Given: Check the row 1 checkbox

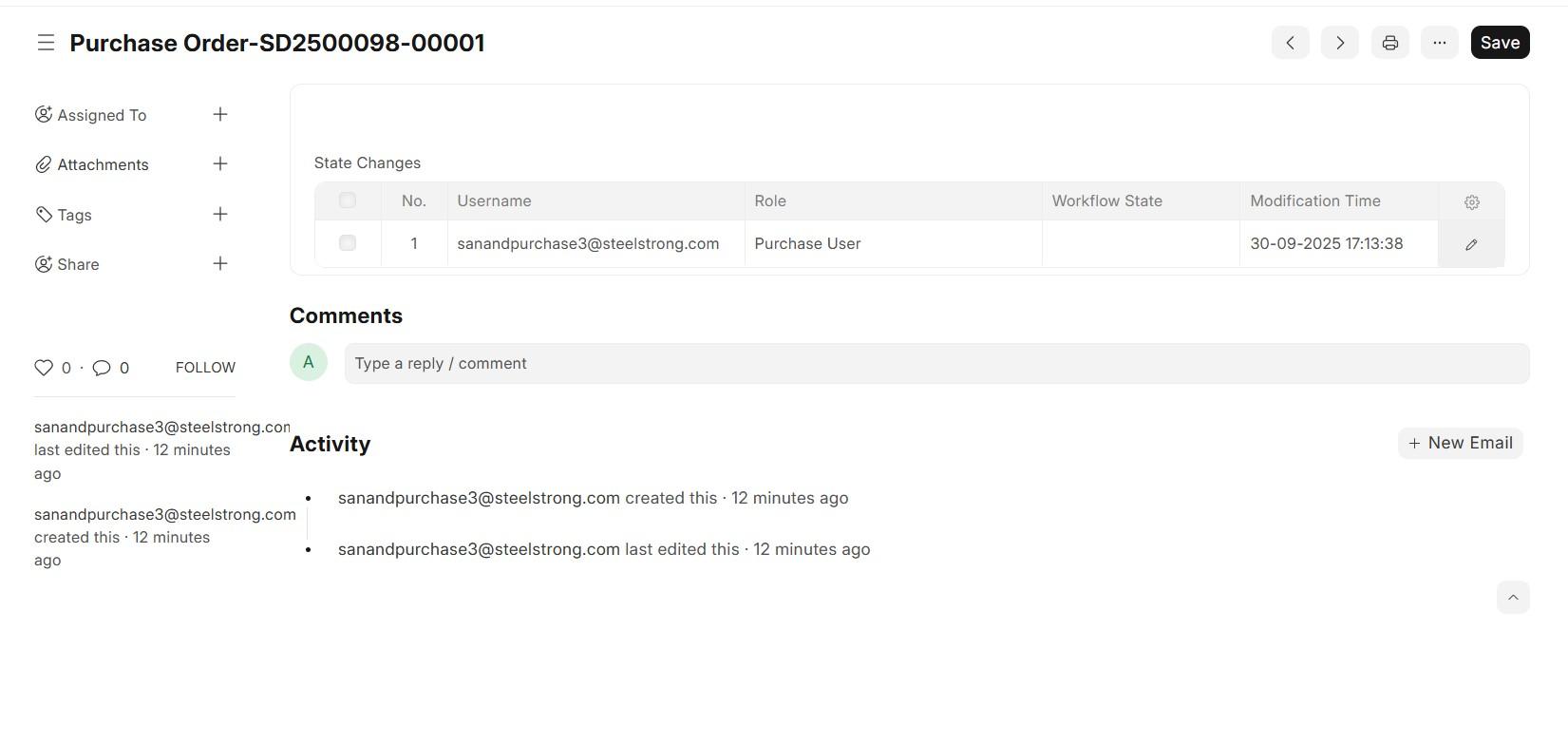Looking at the screenshot, I should (348, 243).
